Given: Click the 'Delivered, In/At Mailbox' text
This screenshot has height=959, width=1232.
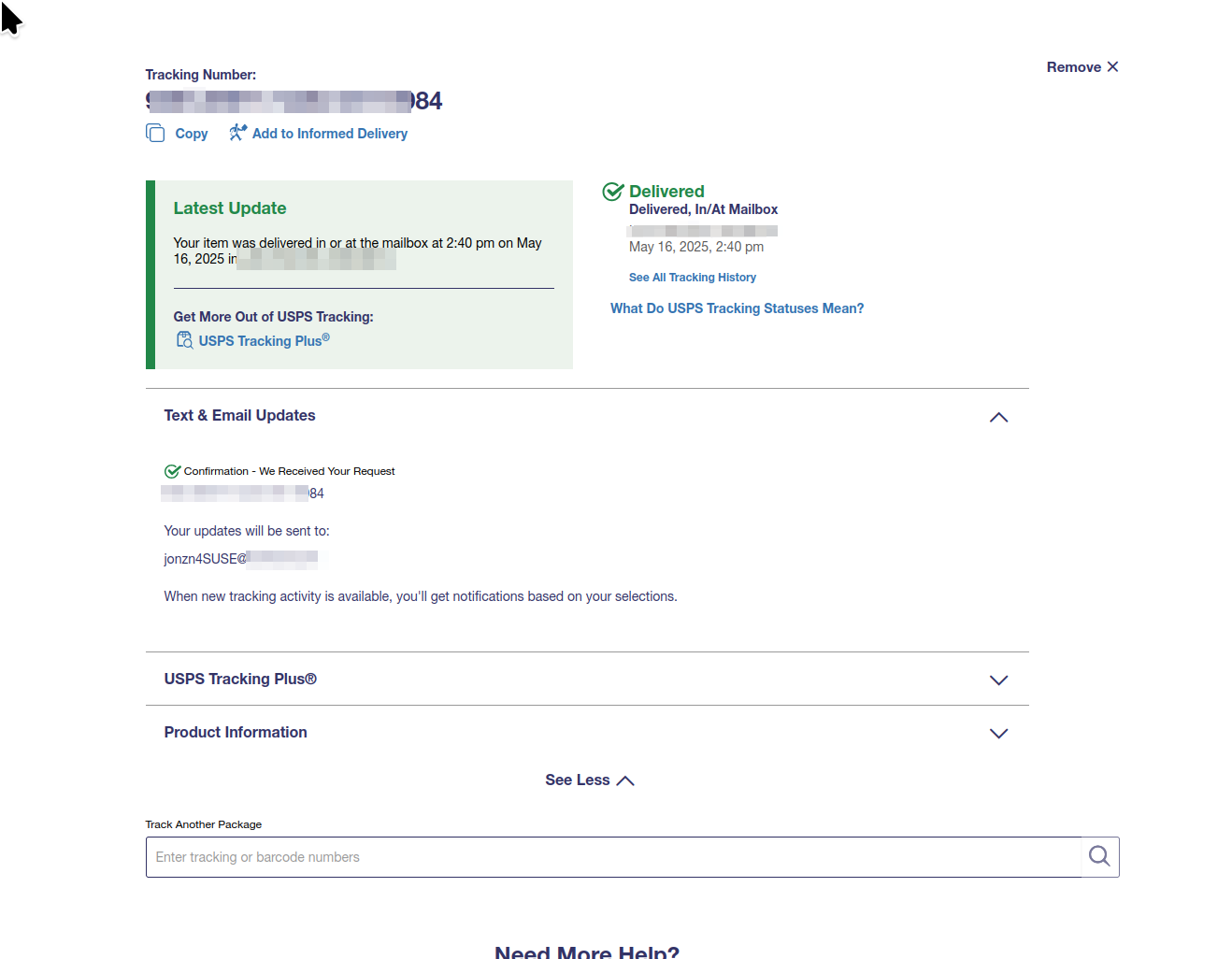Looking at the screenshot, I should click(703, 209).
